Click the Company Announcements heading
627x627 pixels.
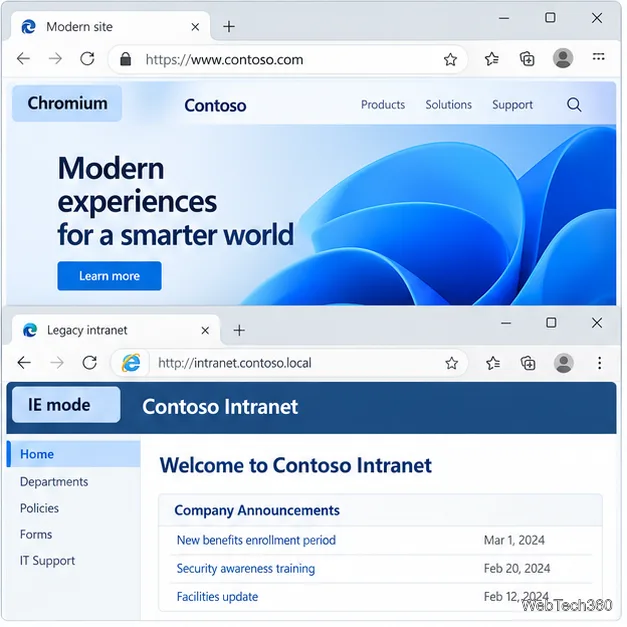point(257,511)
